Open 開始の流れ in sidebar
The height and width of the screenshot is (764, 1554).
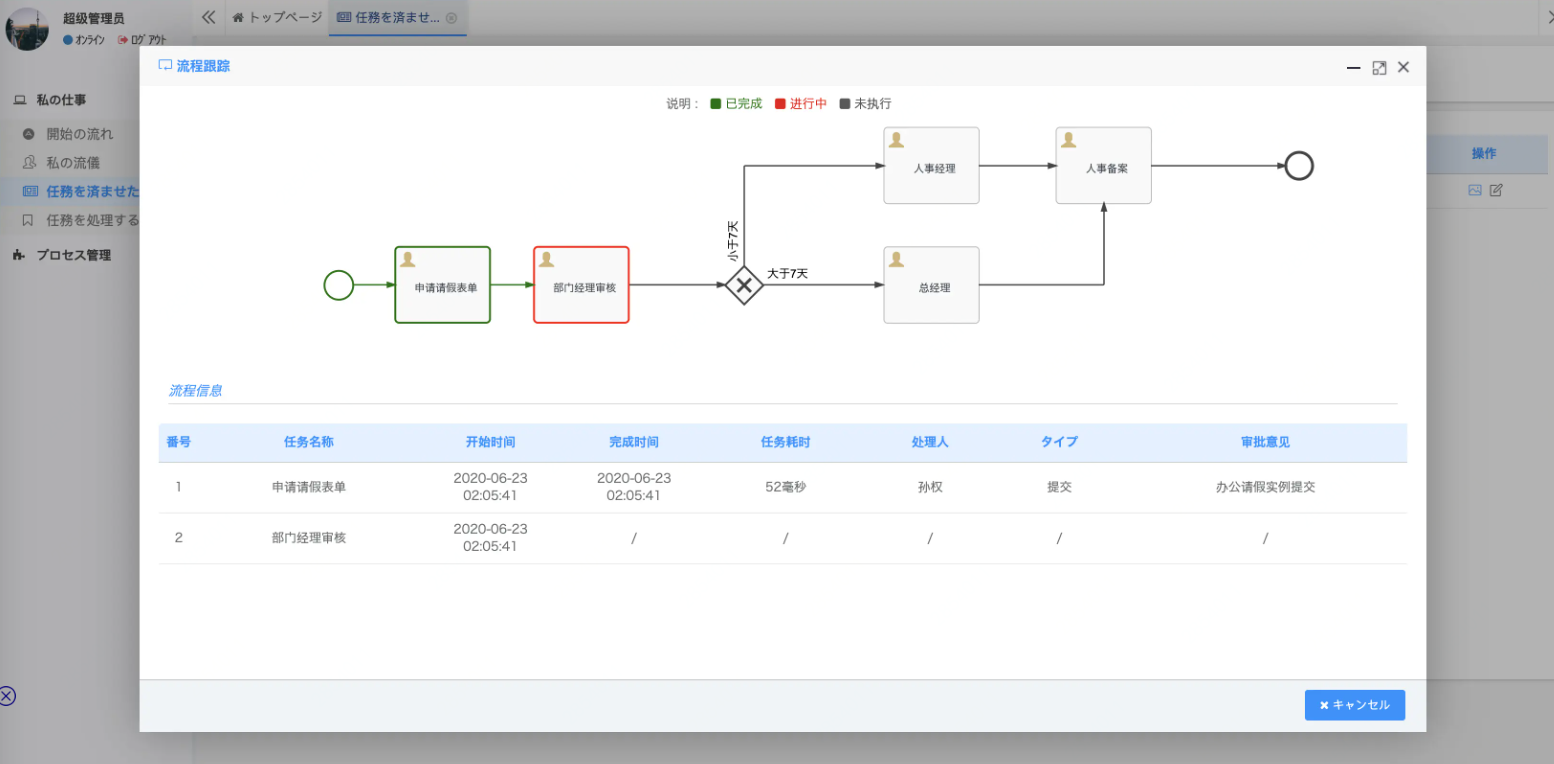(79, 134)
